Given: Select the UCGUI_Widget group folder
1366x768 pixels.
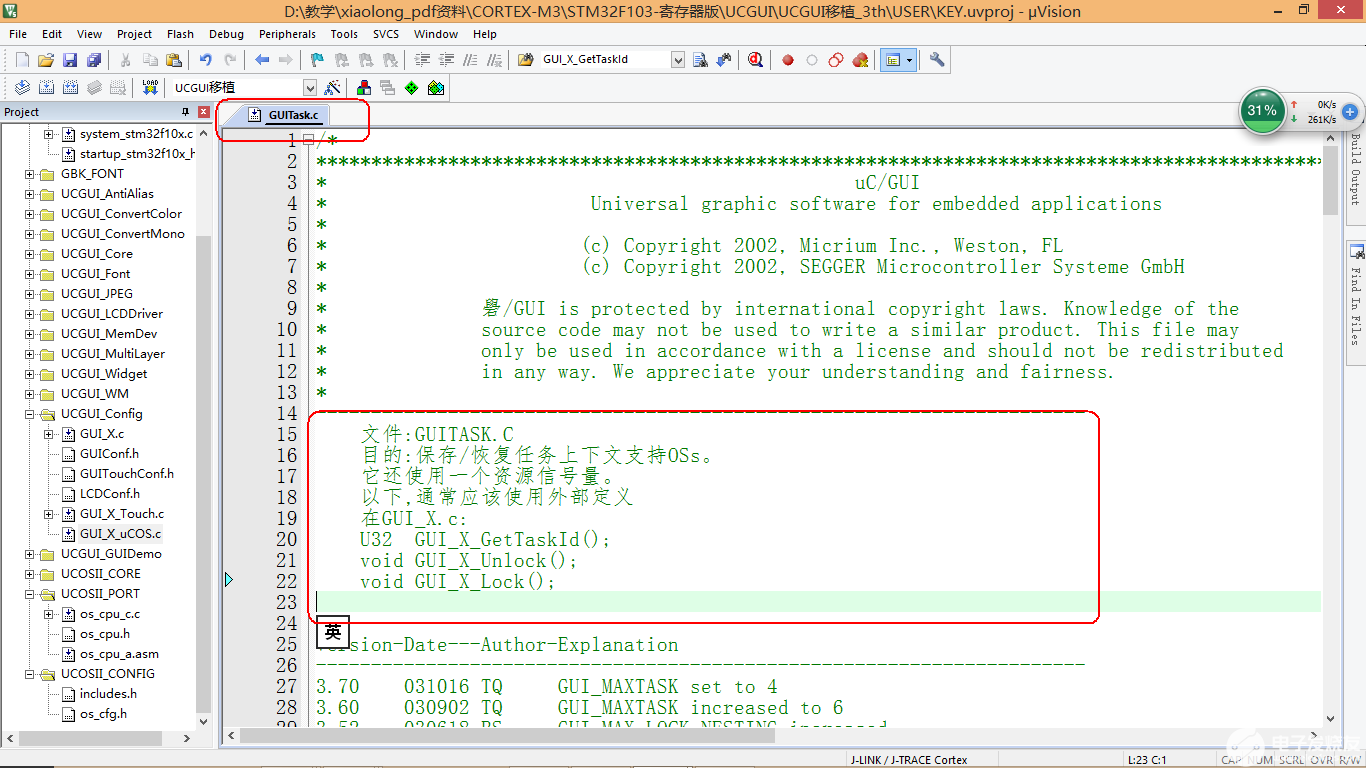Looking at the screenshot, I should 103,374.
